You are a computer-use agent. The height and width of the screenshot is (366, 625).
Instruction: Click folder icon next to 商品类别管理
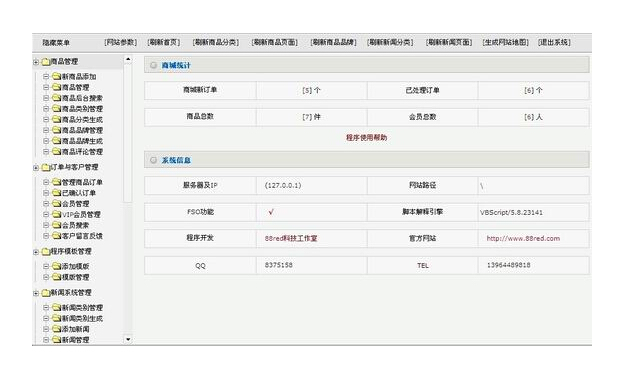pos(56,108)
